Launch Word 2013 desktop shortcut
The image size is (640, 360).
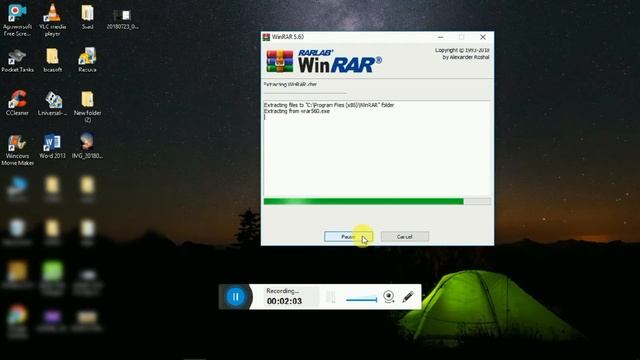point(52,147)
